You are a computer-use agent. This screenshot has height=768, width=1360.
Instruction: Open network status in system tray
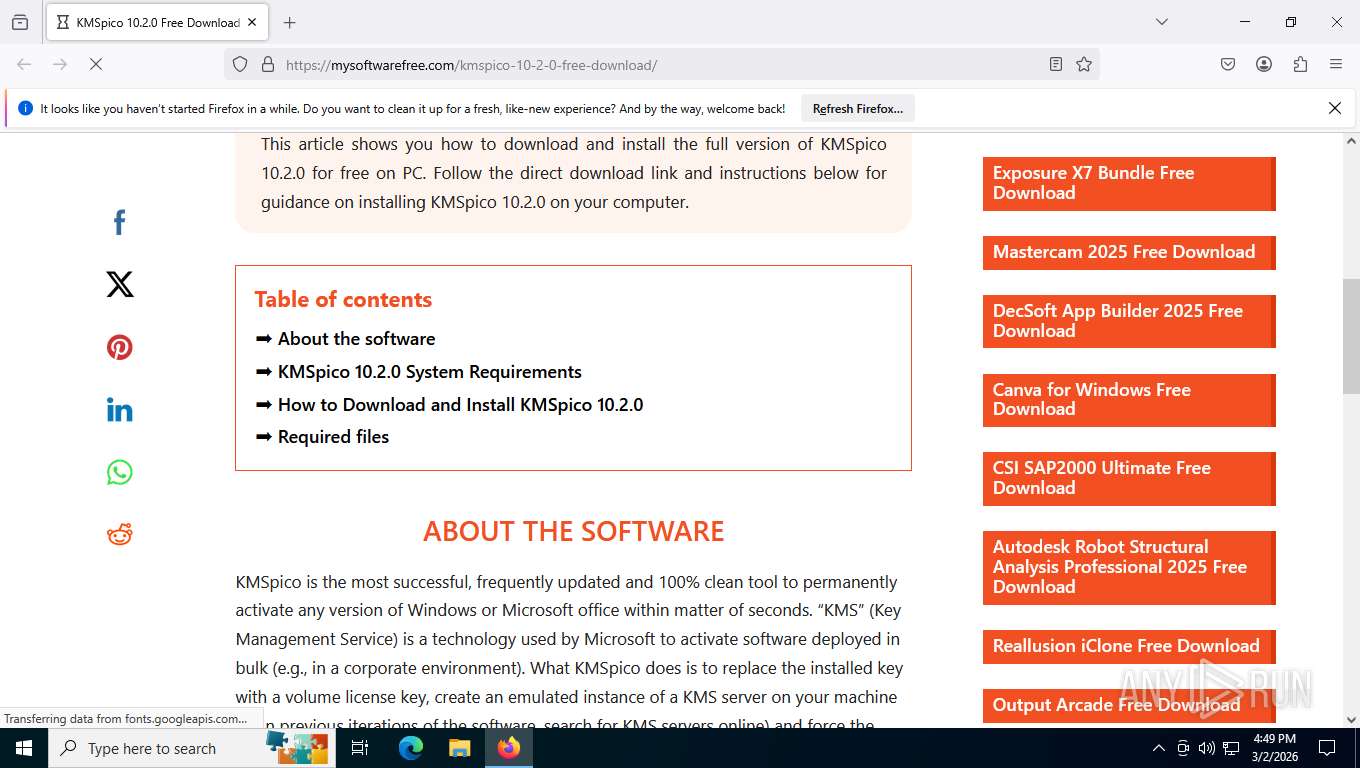coord(1231,748)
